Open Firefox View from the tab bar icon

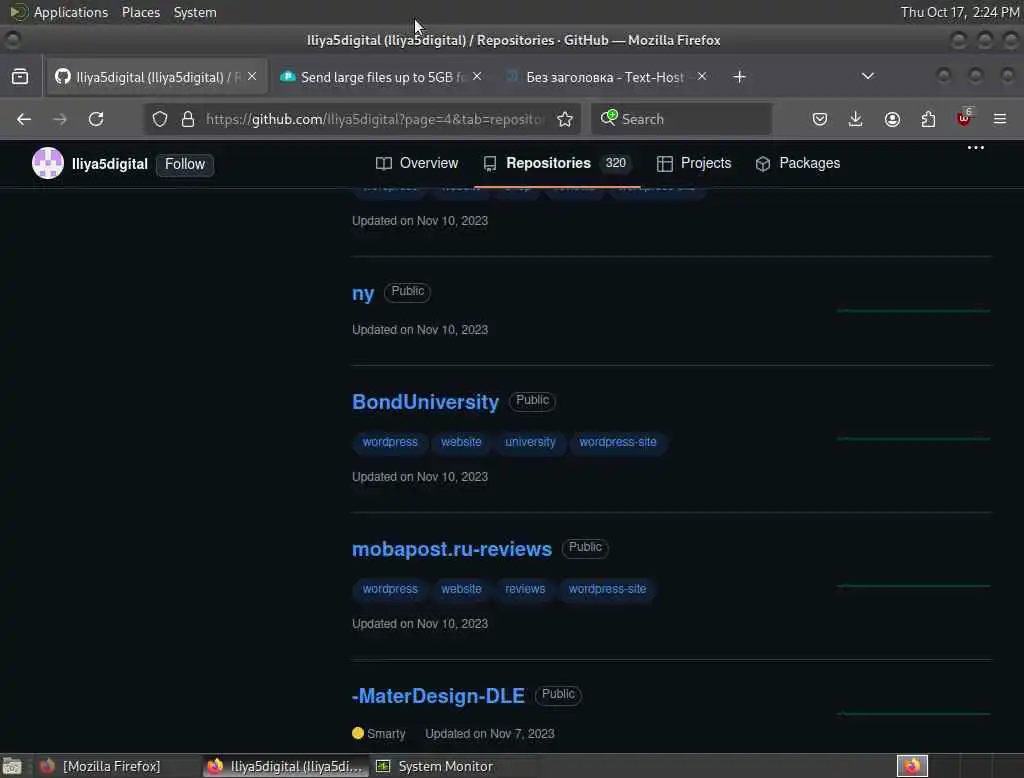(20, 76)
